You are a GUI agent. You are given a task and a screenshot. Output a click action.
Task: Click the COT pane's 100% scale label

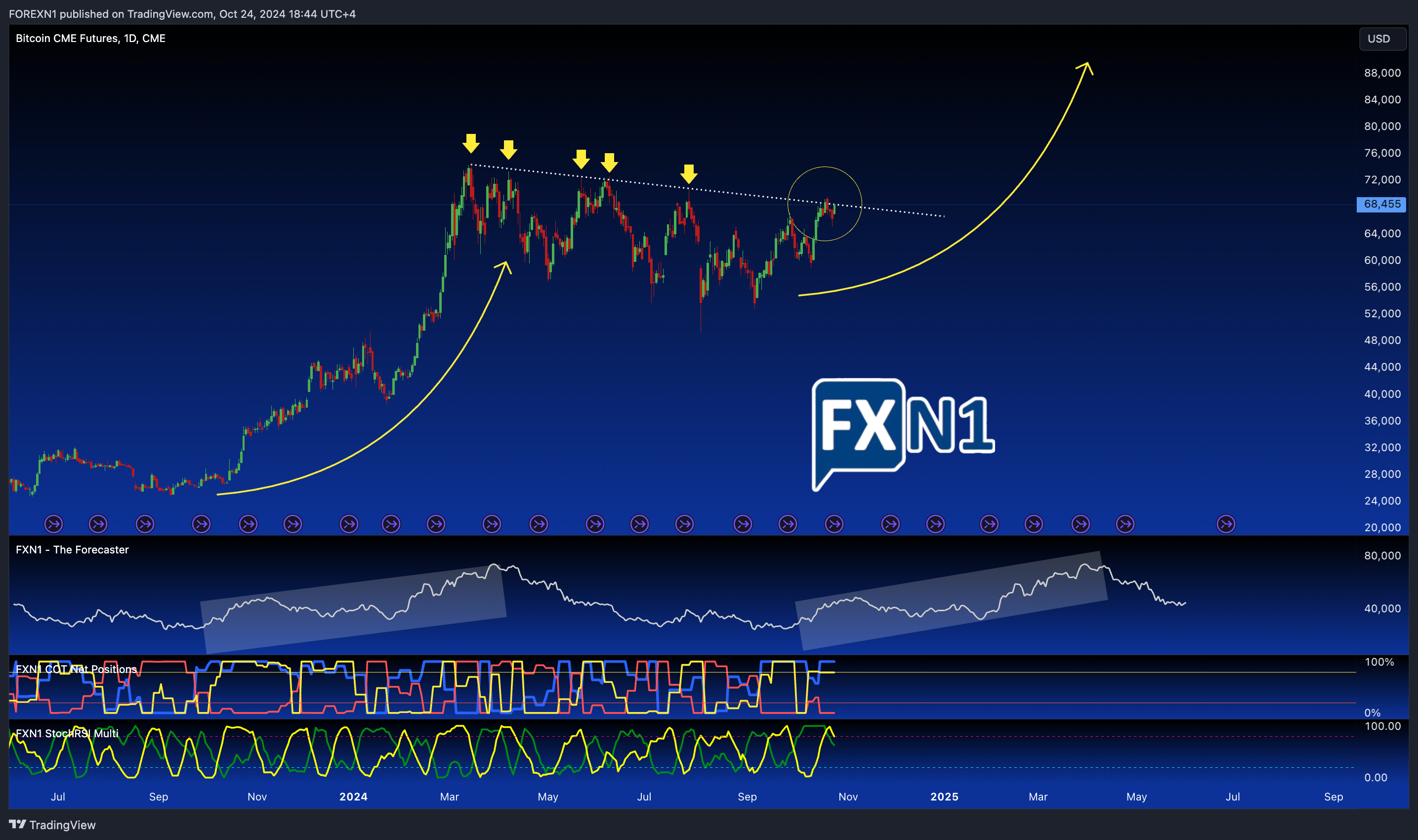click(x=1379, y=662)
